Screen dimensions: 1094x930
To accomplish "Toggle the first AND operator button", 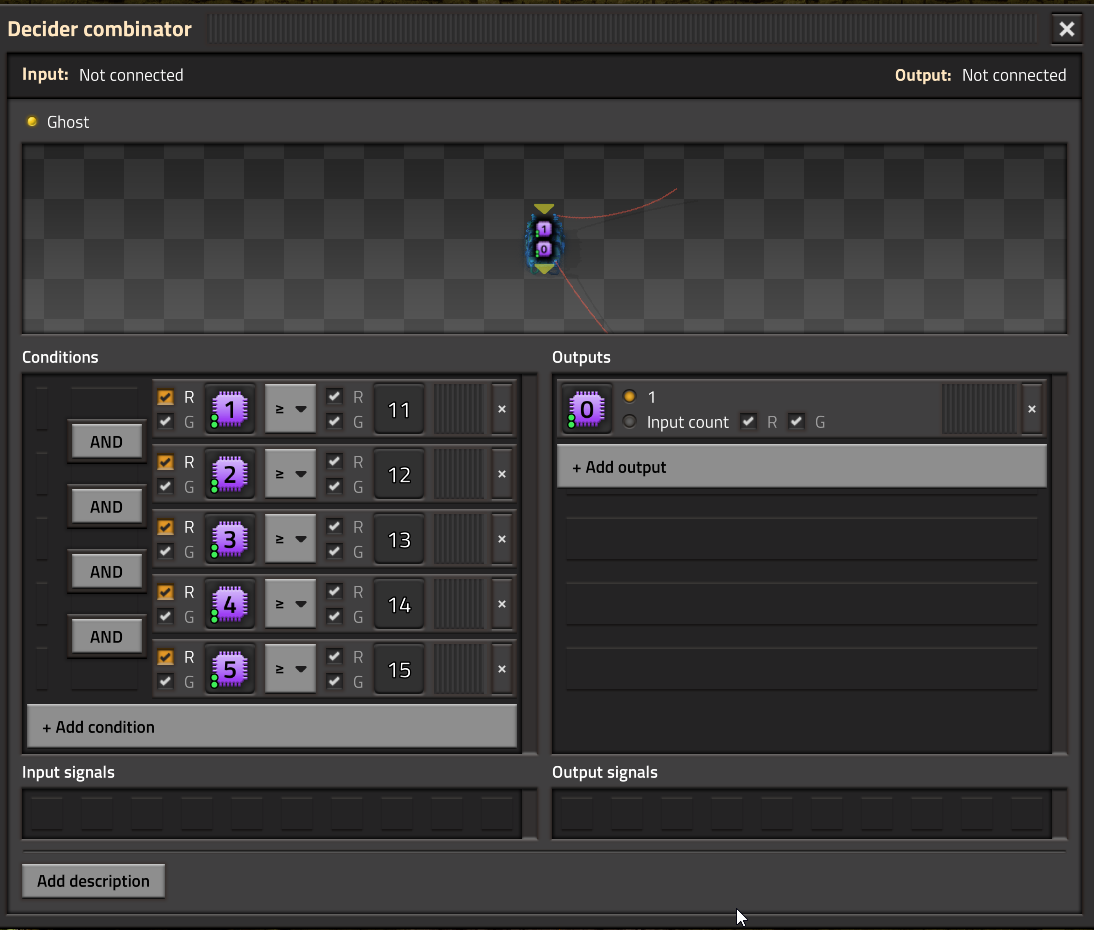I will [x=106, y=442].
